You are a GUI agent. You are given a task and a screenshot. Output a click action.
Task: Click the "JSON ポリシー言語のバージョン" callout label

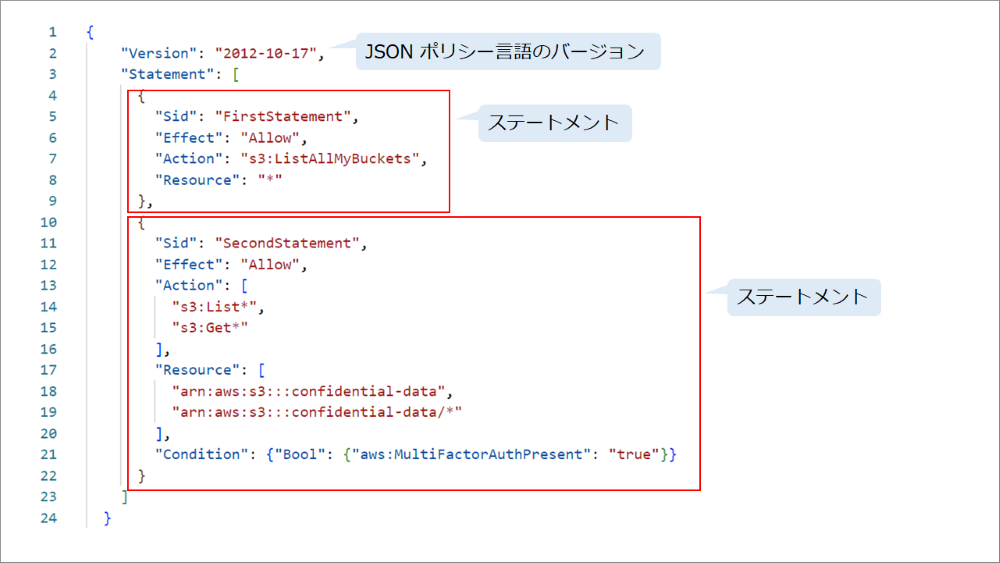[x=508, y=53]
